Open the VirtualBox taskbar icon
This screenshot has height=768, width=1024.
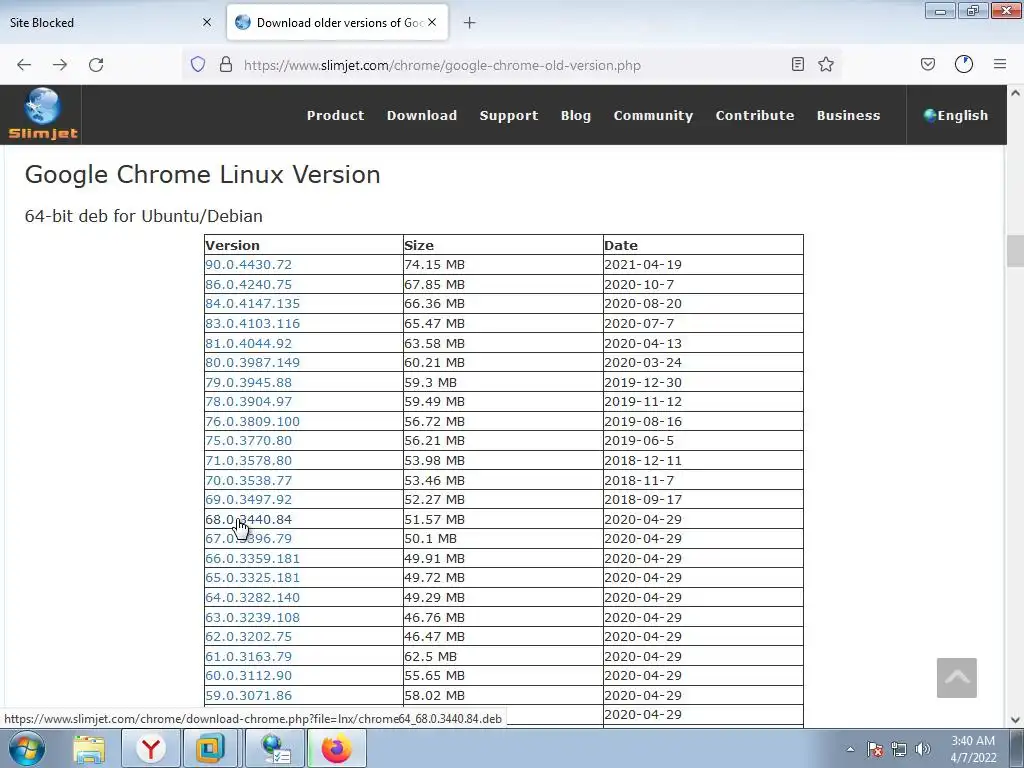[x=210, y=749]
